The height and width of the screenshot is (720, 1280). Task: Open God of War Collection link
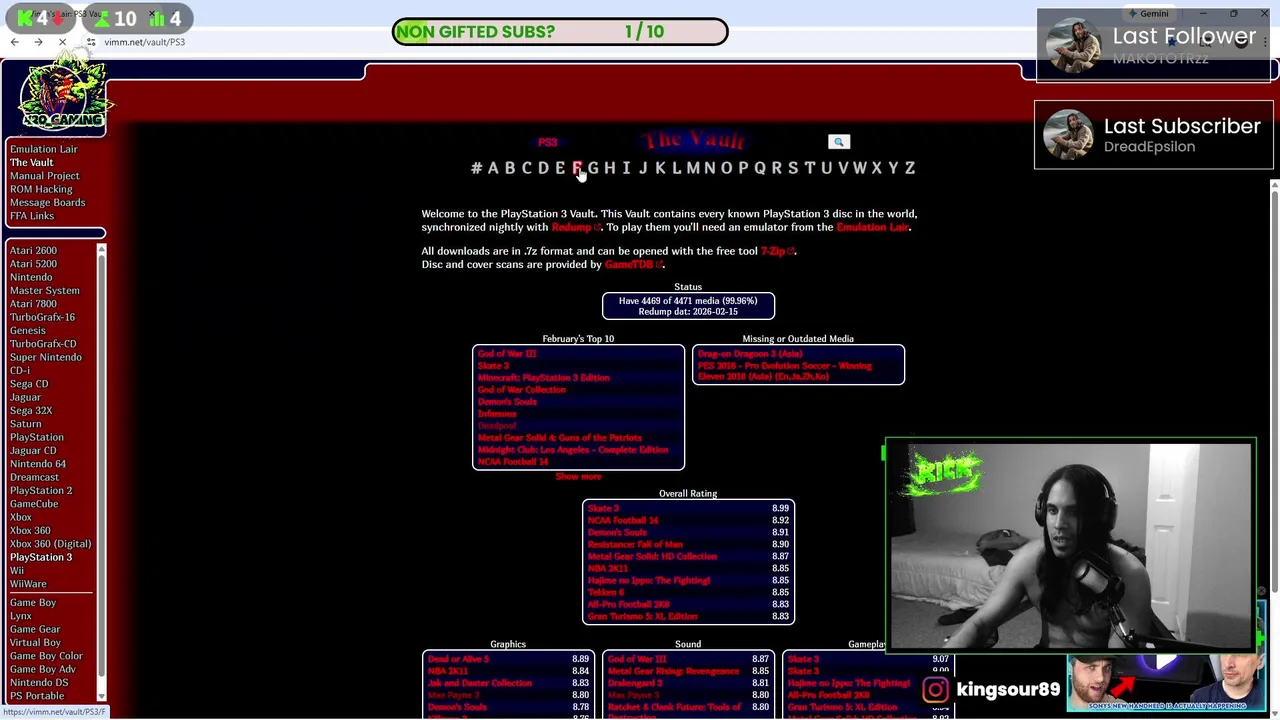pyautogui.click(x=521, y=390)
